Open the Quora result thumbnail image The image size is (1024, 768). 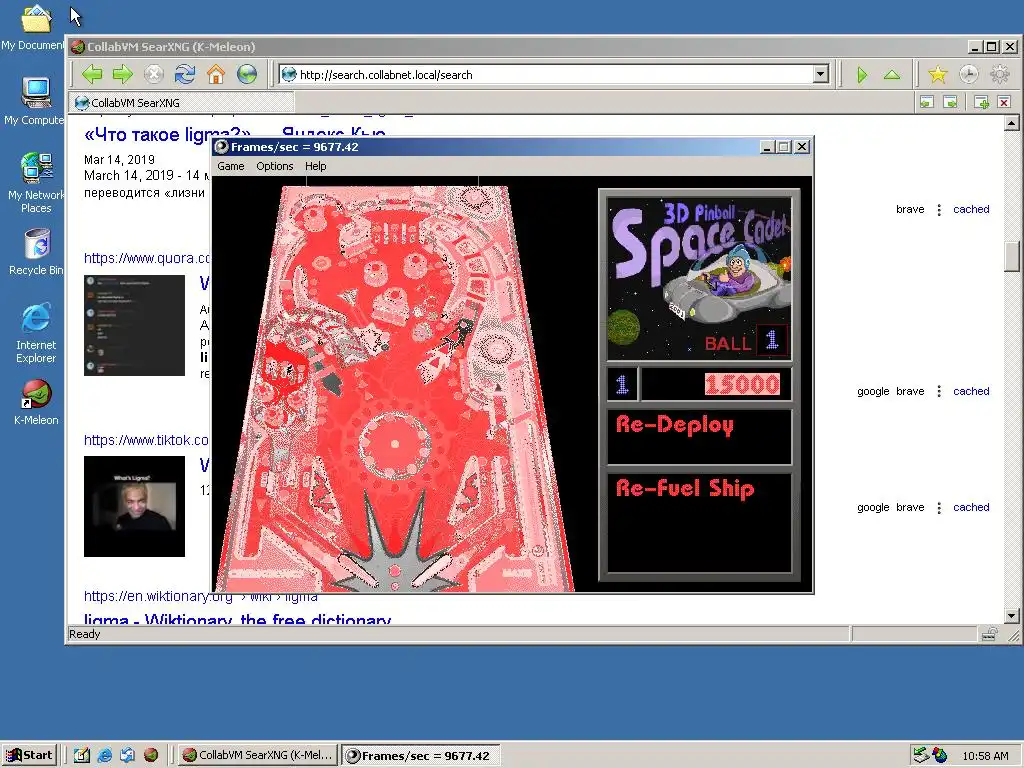pyautogui.click(x=135, y=325)
